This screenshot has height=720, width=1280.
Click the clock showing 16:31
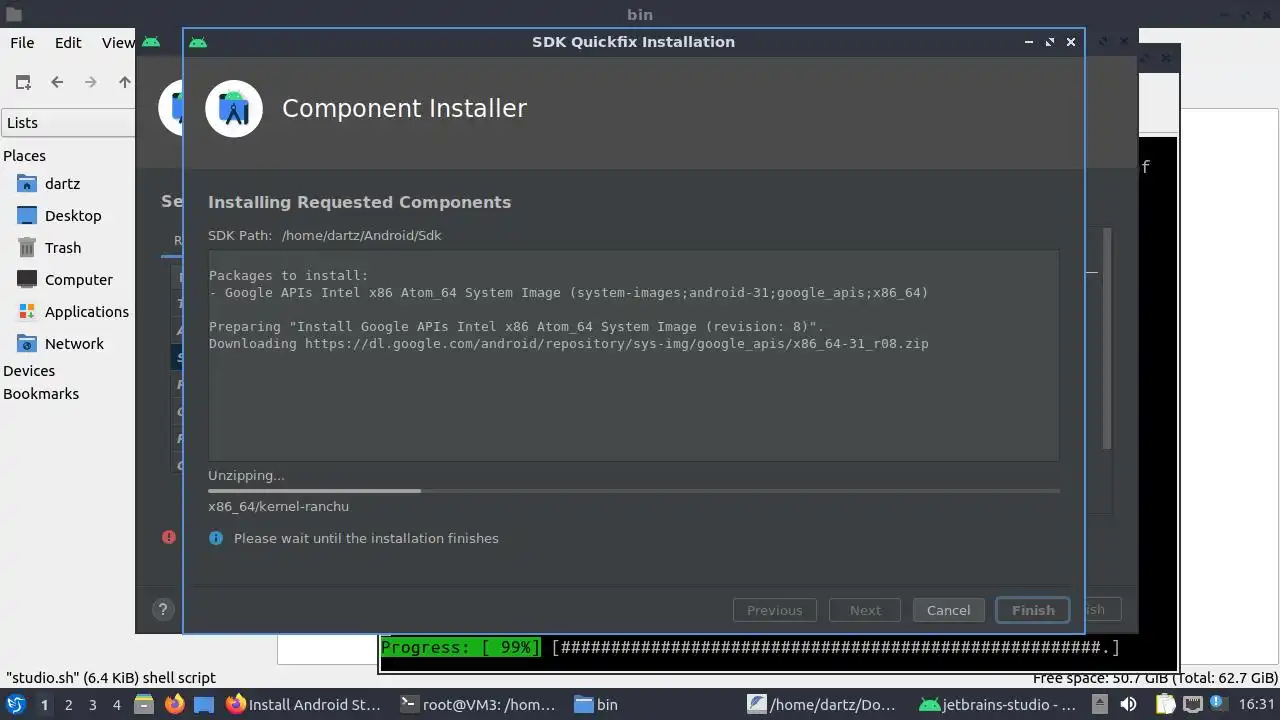point(1257,704)
